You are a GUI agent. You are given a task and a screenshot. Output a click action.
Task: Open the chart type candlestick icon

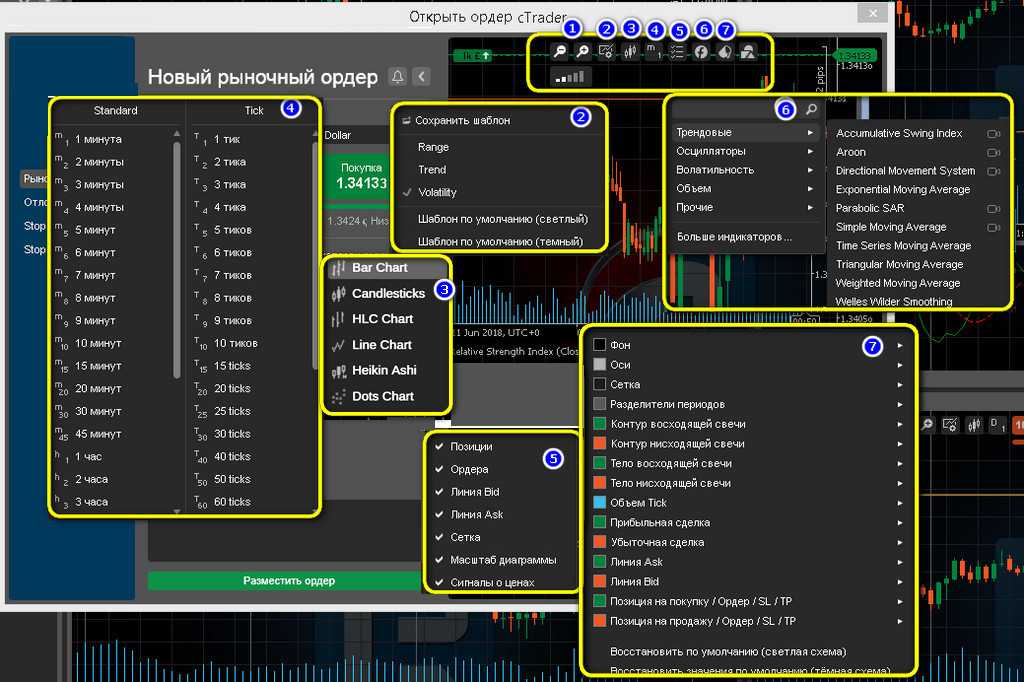point(630,52)
